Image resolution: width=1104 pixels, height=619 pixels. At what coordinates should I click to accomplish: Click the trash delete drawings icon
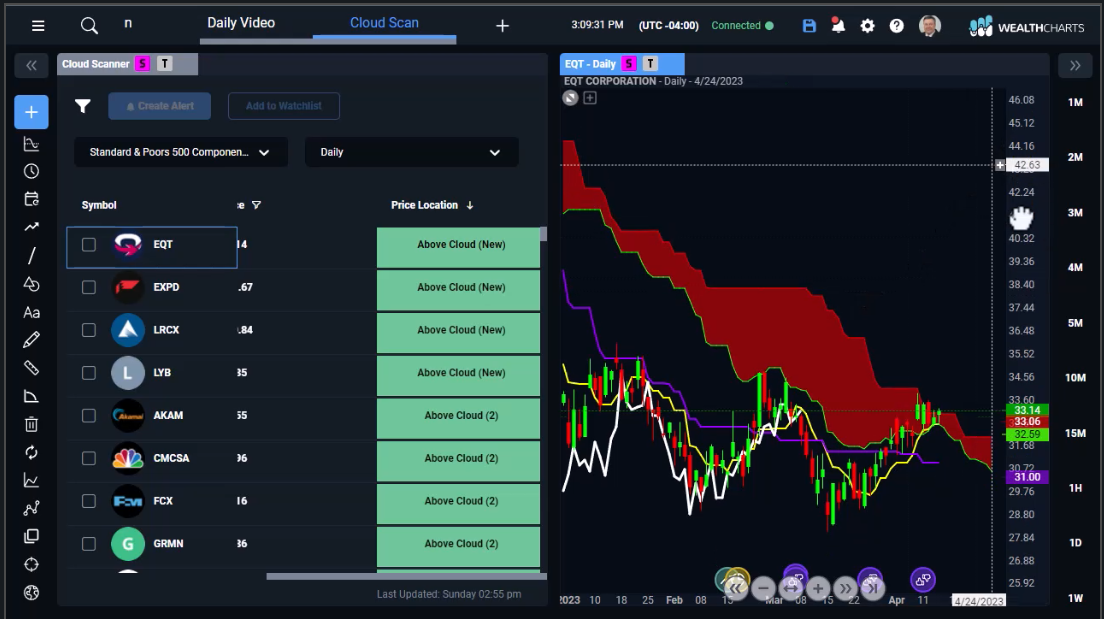pos(31,424)
